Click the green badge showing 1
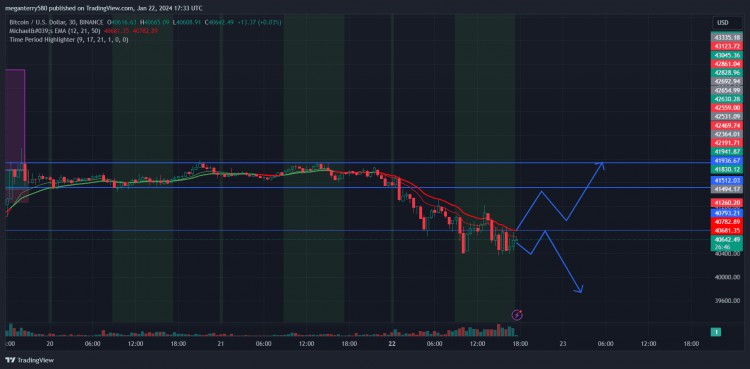750x369 pixels. pos(716,332)
